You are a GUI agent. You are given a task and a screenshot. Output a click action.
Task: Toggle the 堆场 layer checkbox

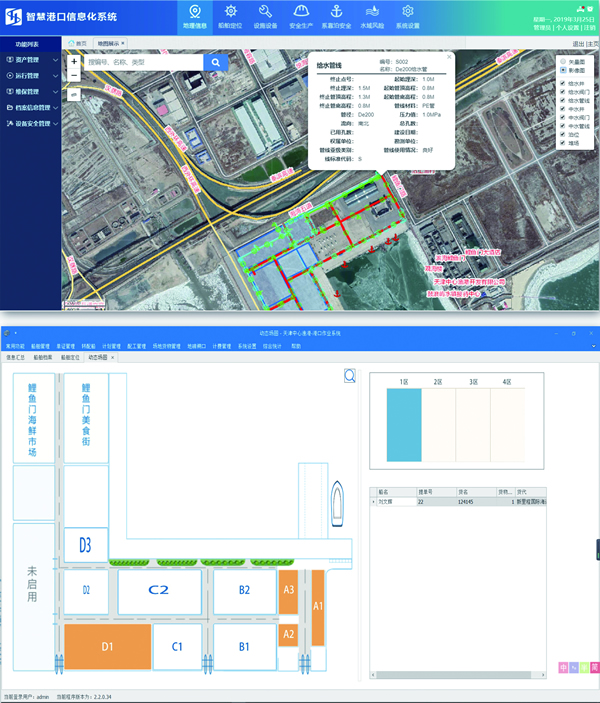coord(563,143)
